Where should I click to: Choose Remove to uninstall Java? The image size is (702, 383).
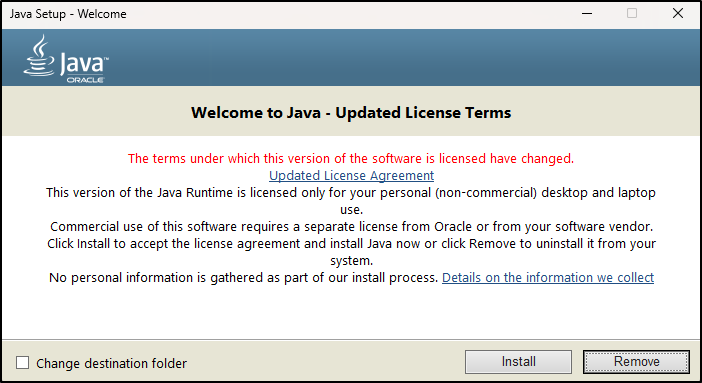636,361
